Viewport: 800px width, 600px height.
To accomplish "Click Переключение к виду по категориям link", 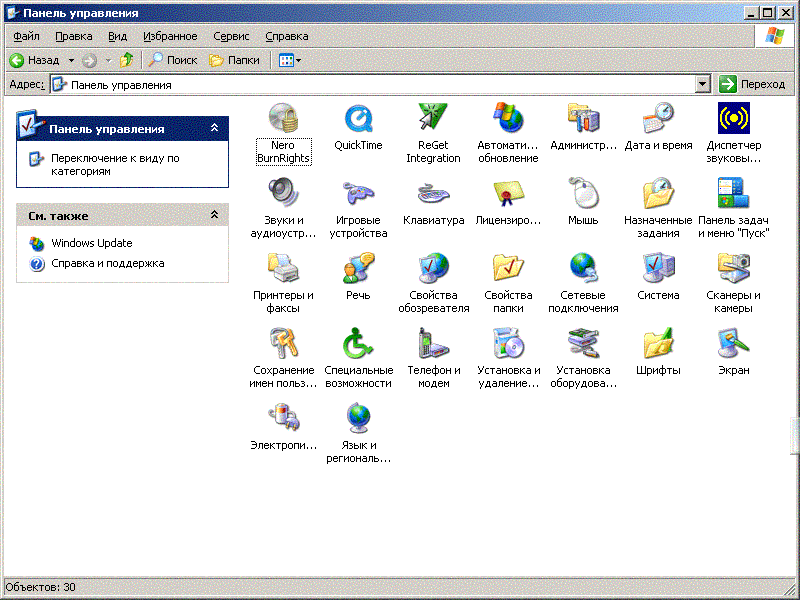I will point(115,164).
